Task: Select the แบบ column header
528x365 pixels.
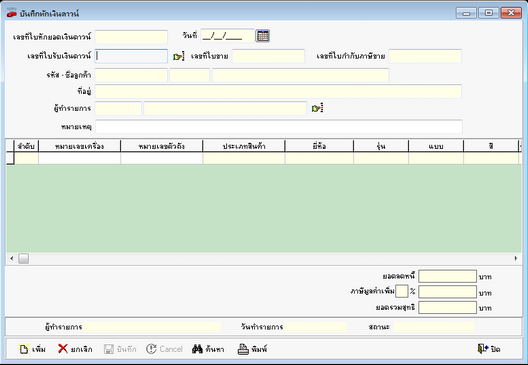Action: tap(436, 146)
